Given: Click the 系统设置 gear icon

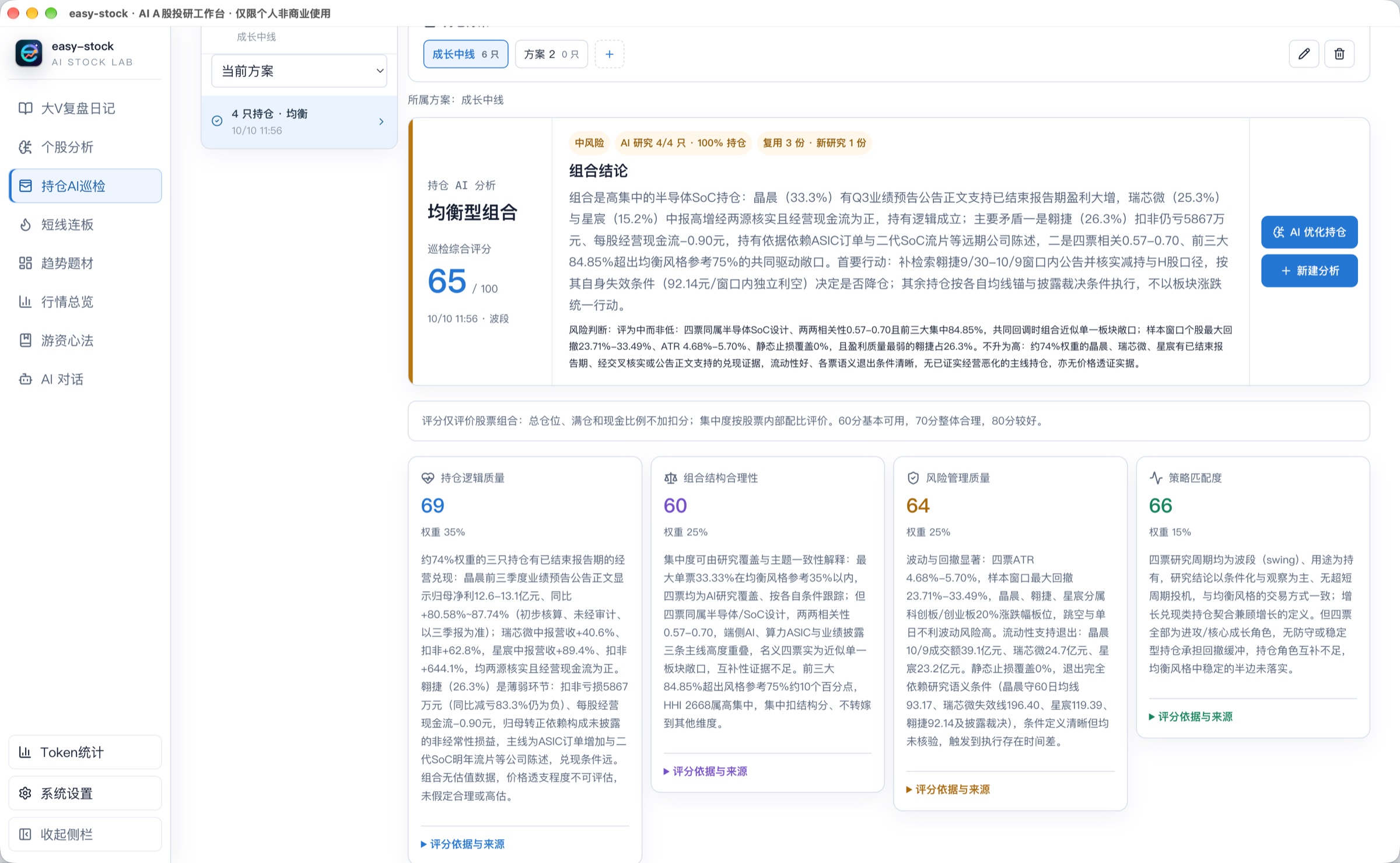Looking at the screenshot, I should point(25,793).
